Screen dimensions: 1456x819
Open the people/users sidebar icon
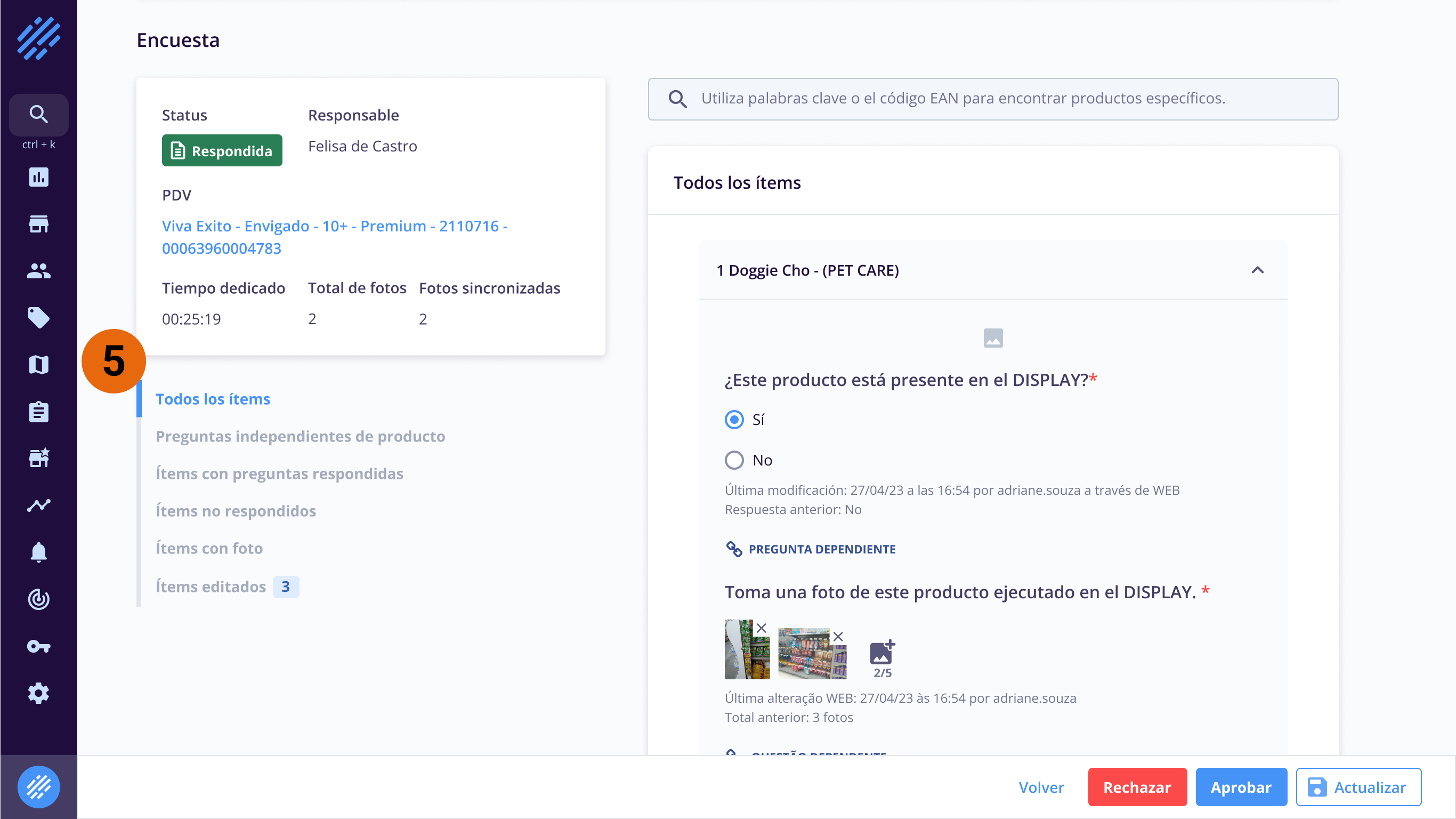tap(38, 271)
